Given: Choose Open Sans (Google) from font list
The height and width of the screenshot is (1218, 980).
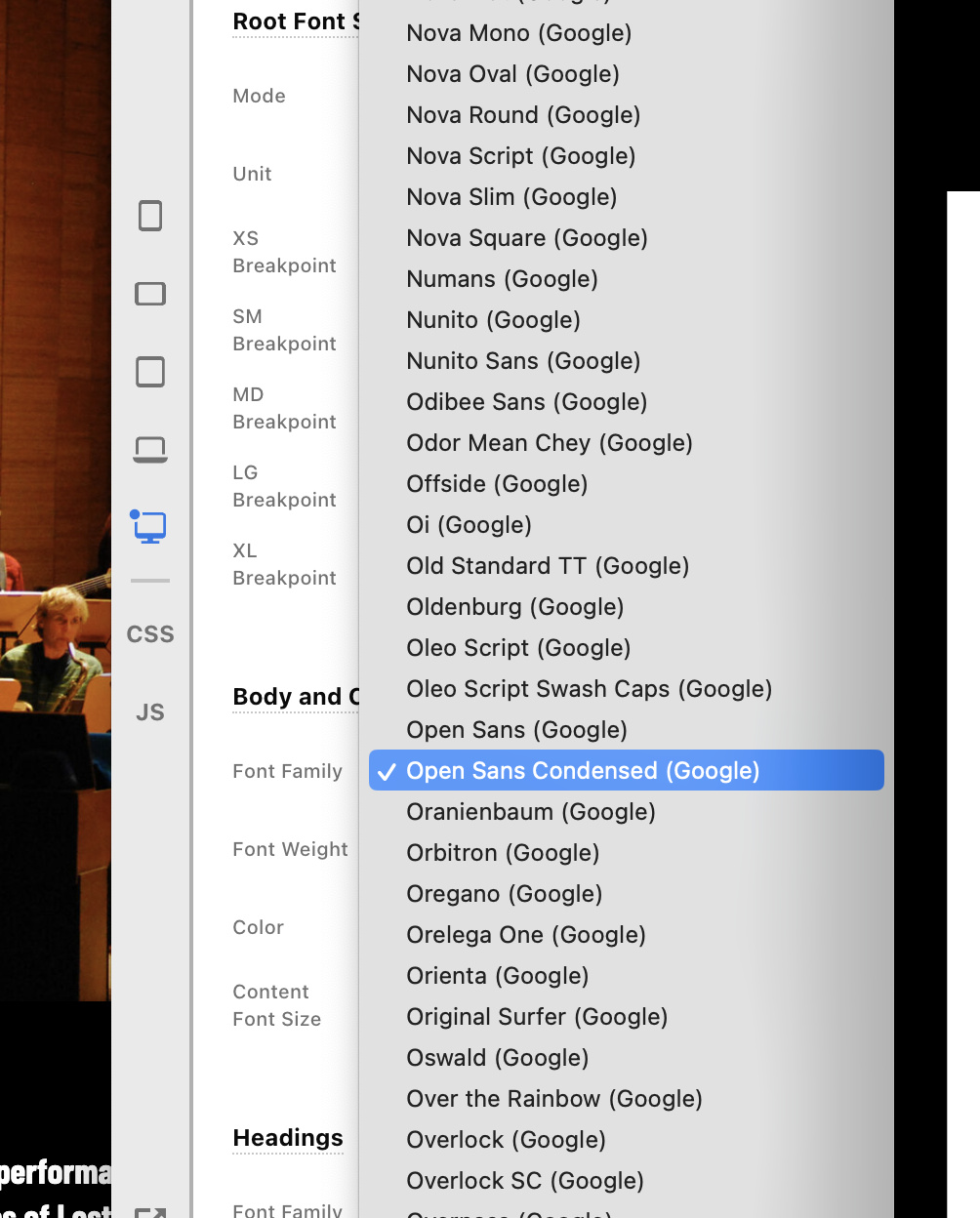Looking at the screenshot, I should point(516,730).
